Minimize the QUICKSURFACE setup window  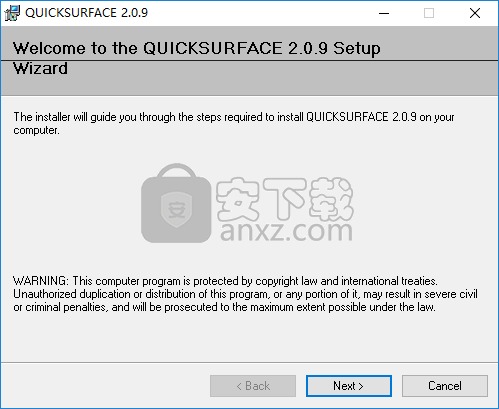point(384,13)
